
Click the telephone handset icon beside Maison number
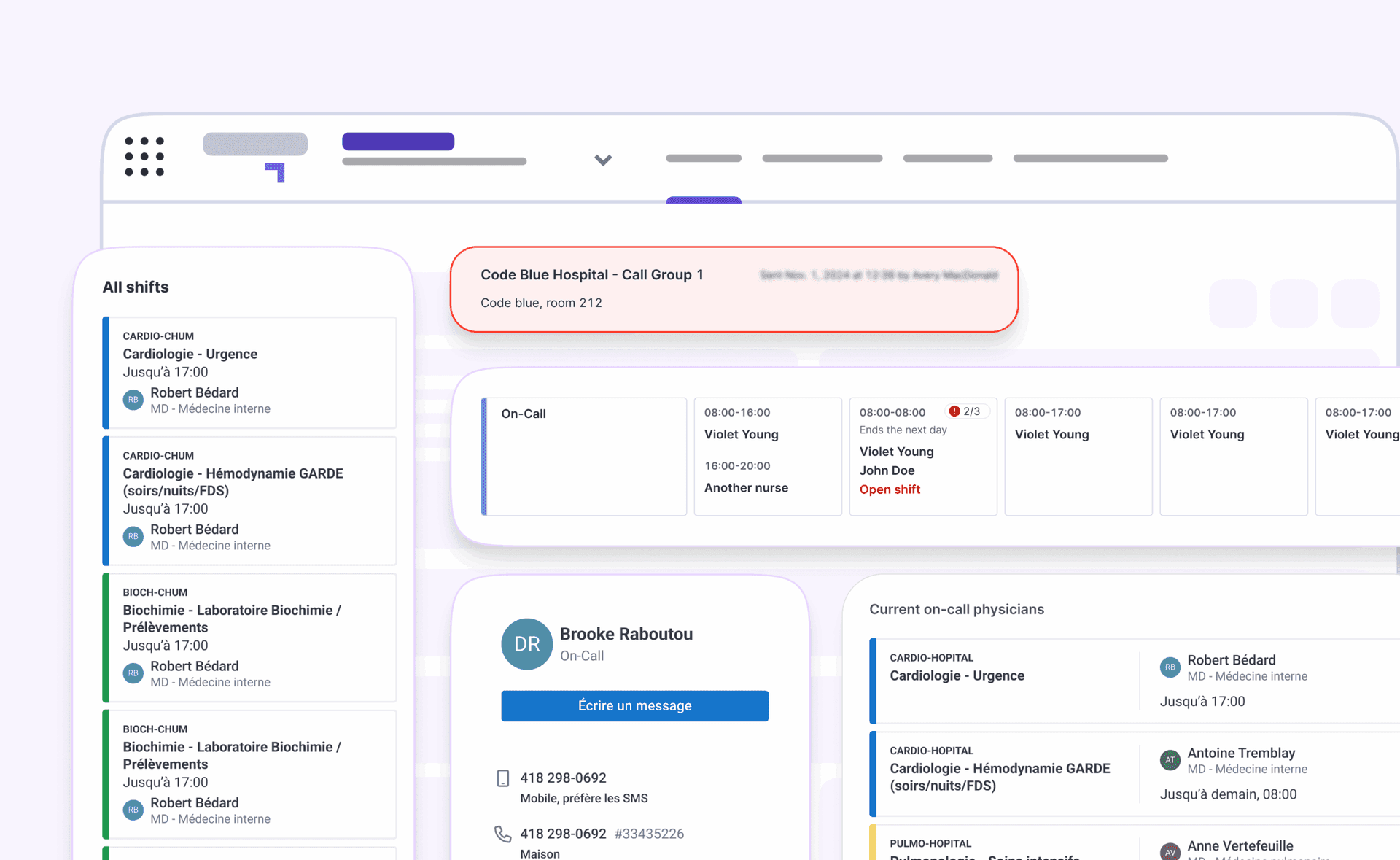pos(502,834)
